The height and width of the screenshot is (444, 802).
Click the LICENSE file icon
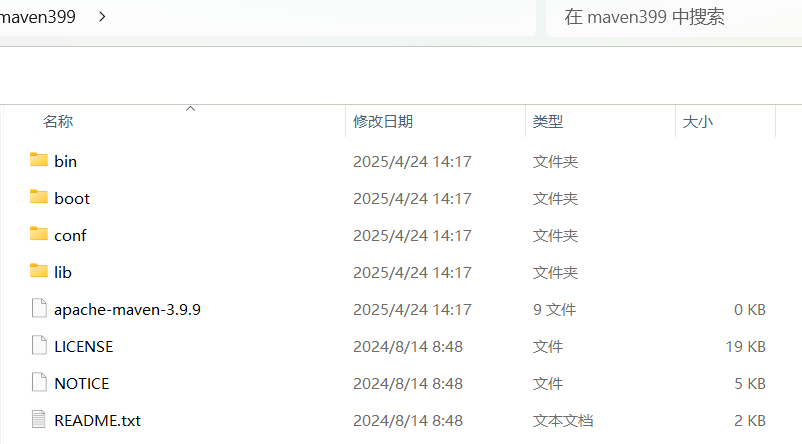[39, 345]
